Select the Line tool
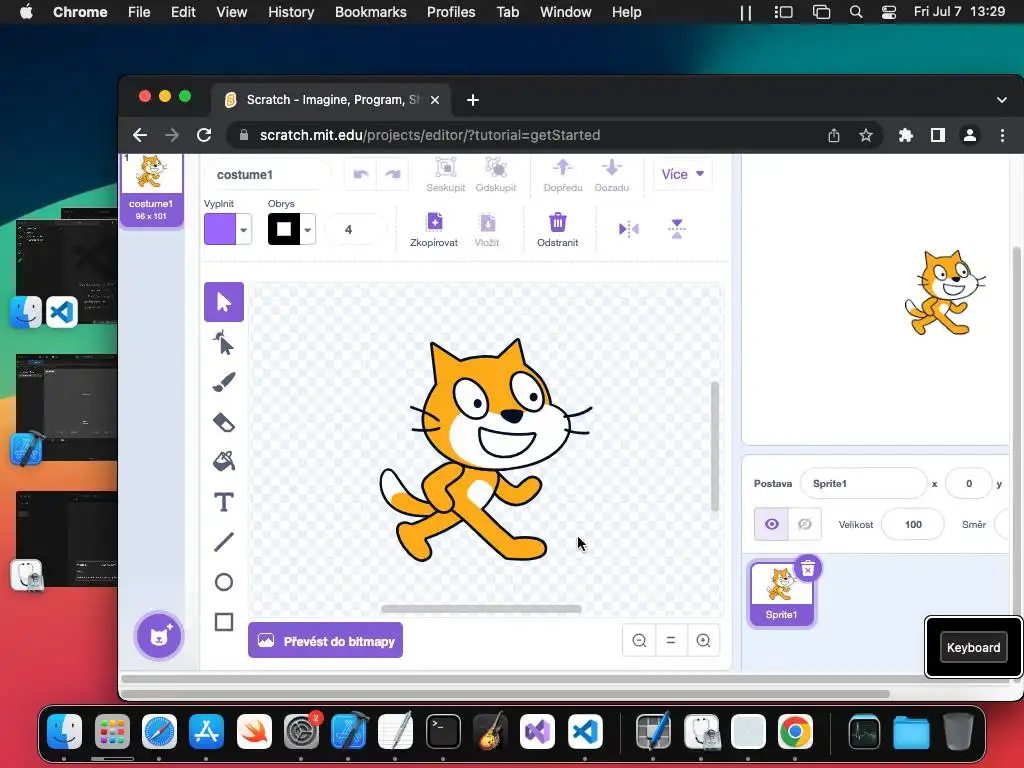The height and width of the screenshot is (768, 1024). pos(224,542)
